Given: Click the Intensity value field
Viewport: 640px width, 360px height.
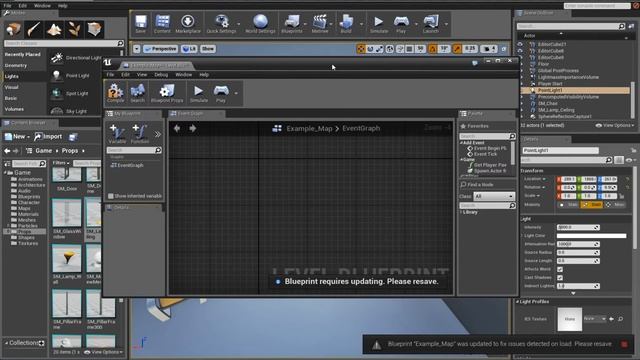Looking at the screenshot, I should (578, 227).
